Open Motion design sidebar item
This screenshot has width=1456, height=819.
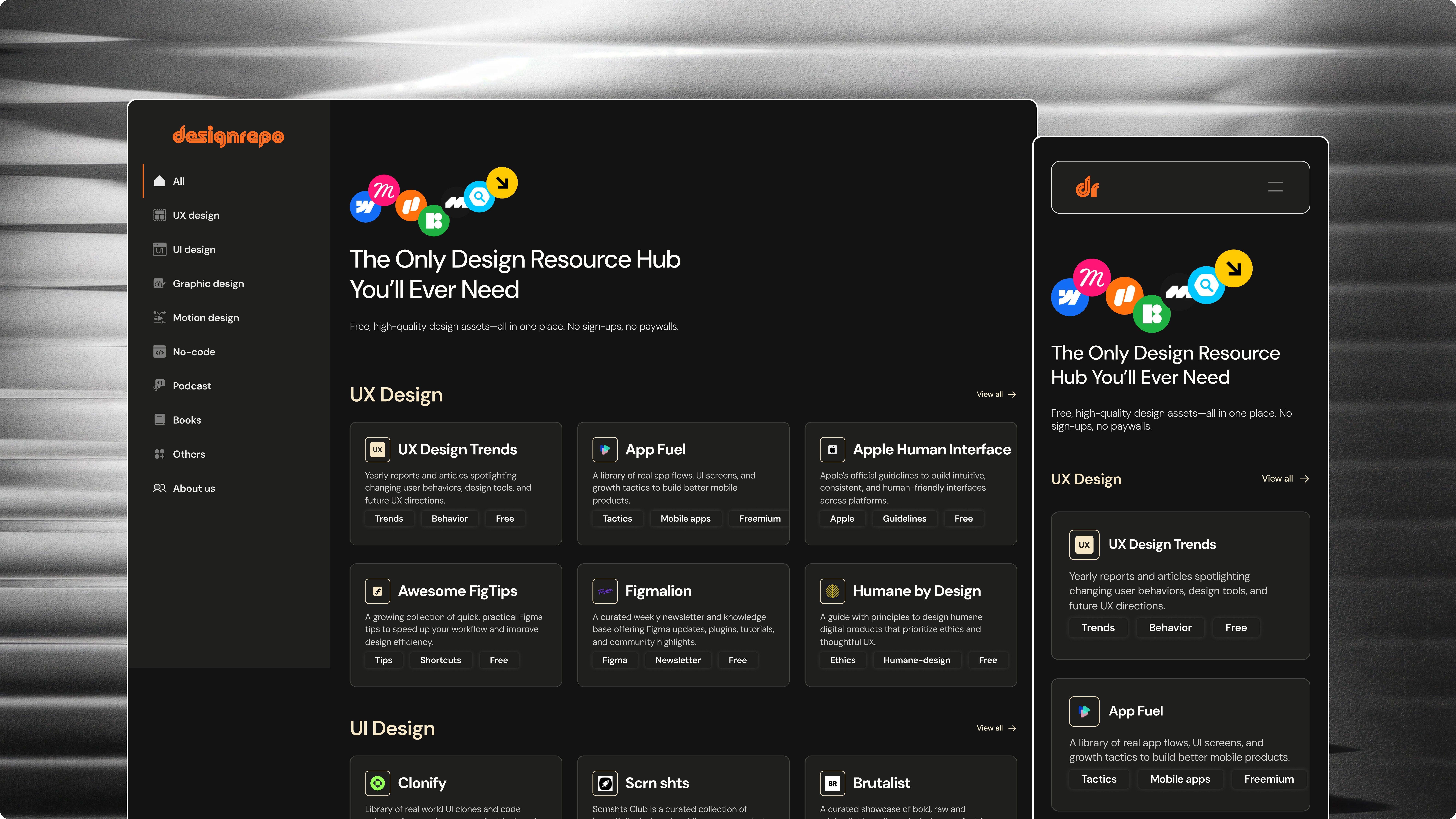(x=206, y=318)
